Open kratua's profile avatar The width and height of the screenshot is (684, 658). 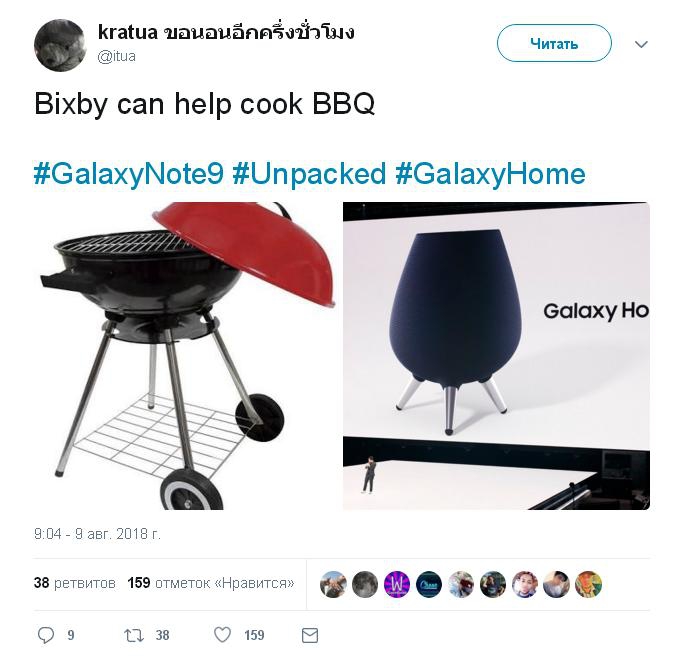coord(60,45)
